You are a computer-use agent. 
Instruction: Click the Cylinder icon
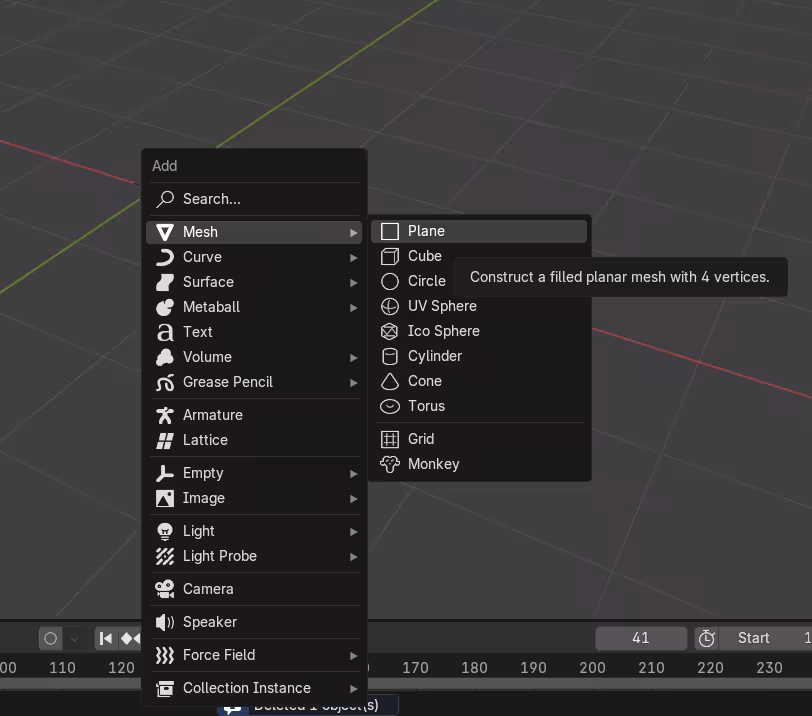389,356
